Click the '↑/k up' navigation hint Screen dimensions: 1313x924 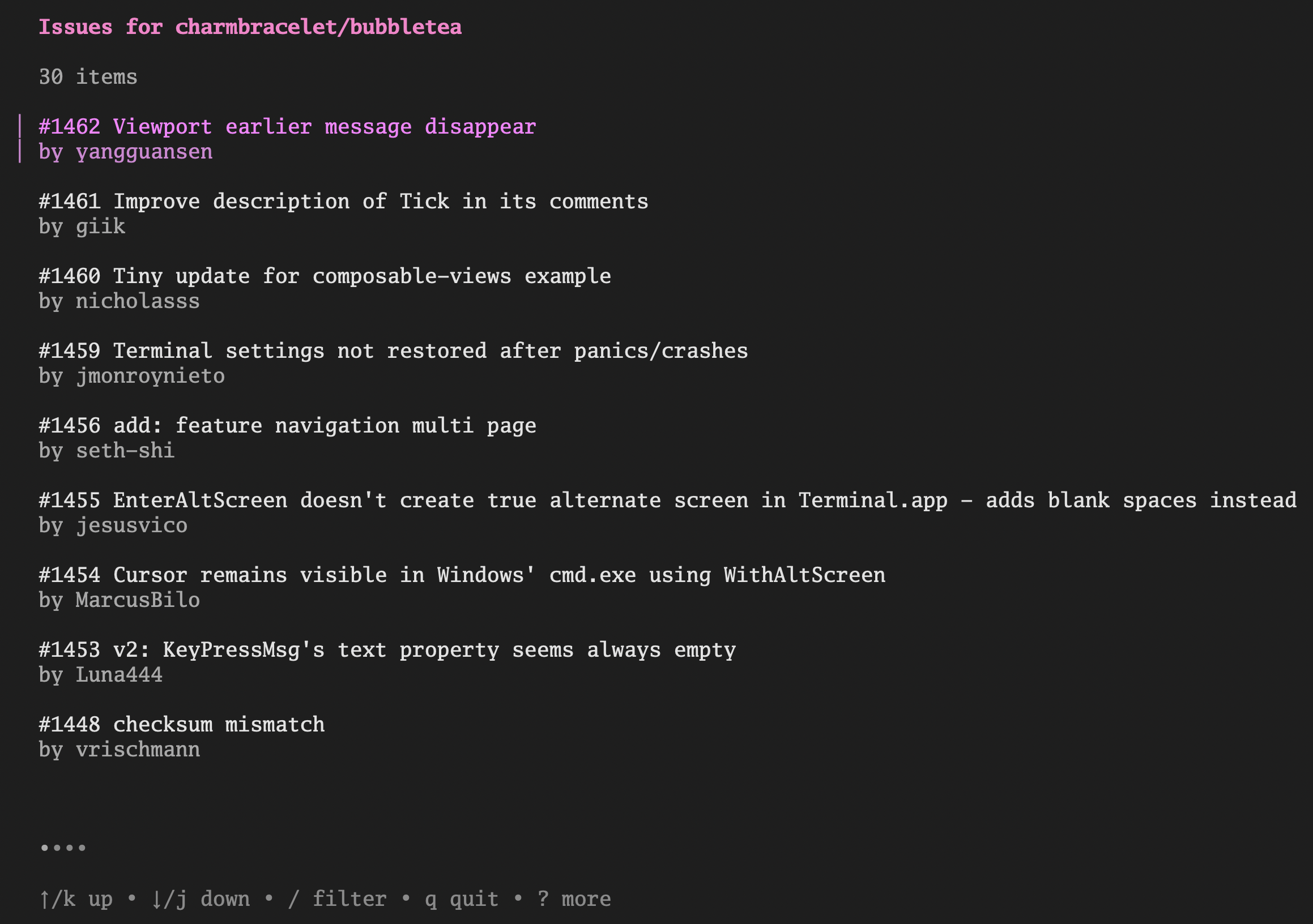pyautogui.click(x=75, y=900)
